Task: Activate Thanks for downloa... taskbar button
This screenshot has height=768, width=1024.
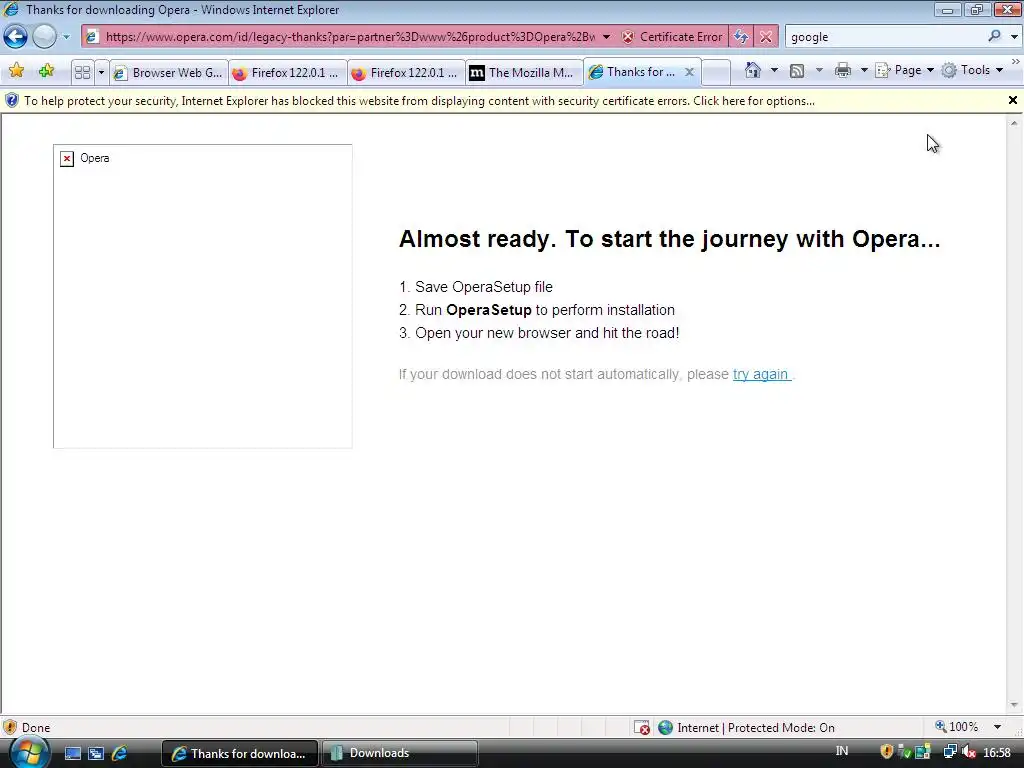Action: [x=240, y=754]
